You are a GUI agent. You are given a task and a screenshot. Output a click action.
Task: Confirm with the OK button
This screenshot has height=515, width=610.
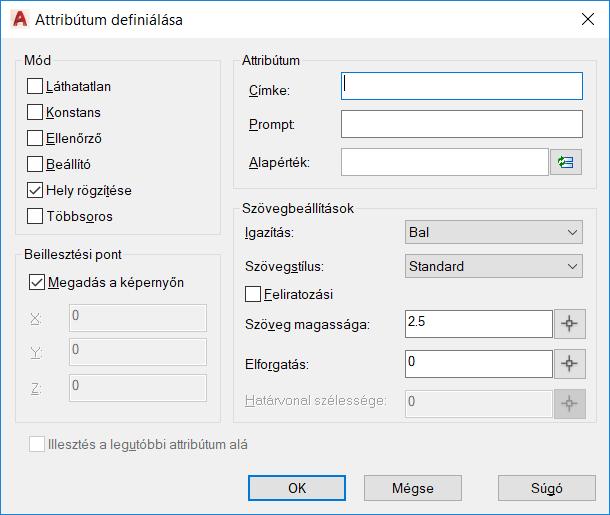click(x=297, y=488)
